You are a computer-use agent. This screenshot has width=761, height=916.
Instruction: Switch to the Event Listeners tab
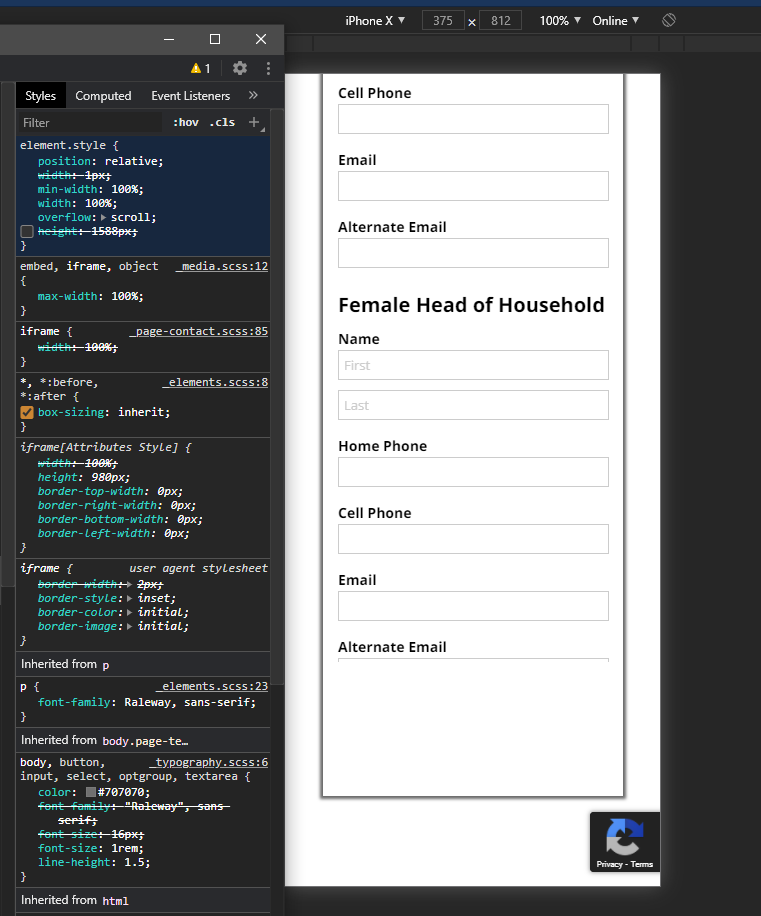pos(190,96)
